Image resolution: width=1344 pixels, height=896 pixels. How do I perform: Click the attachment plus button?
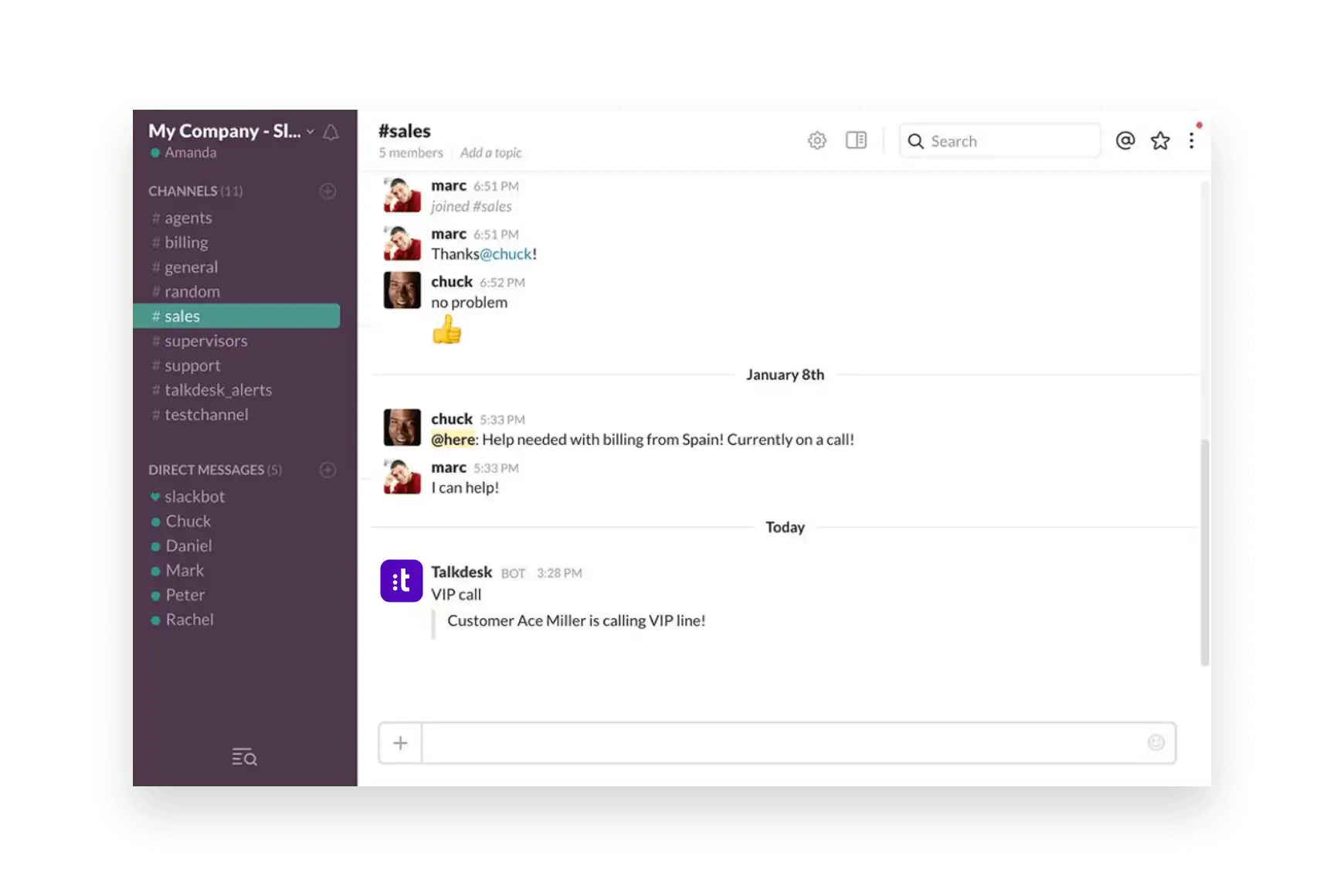point(400,743)
